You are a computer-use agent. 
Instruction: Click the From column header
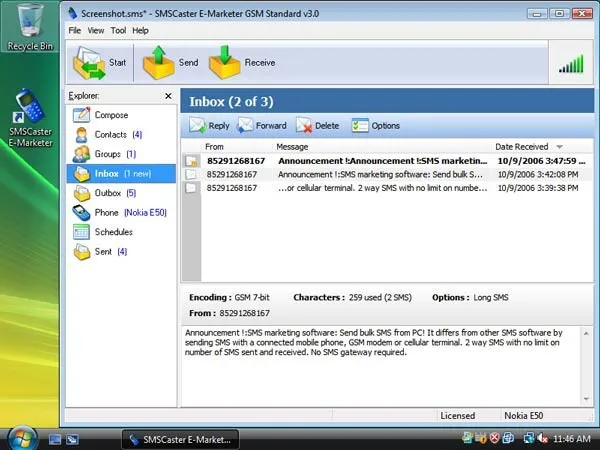(x=214, y=147)
